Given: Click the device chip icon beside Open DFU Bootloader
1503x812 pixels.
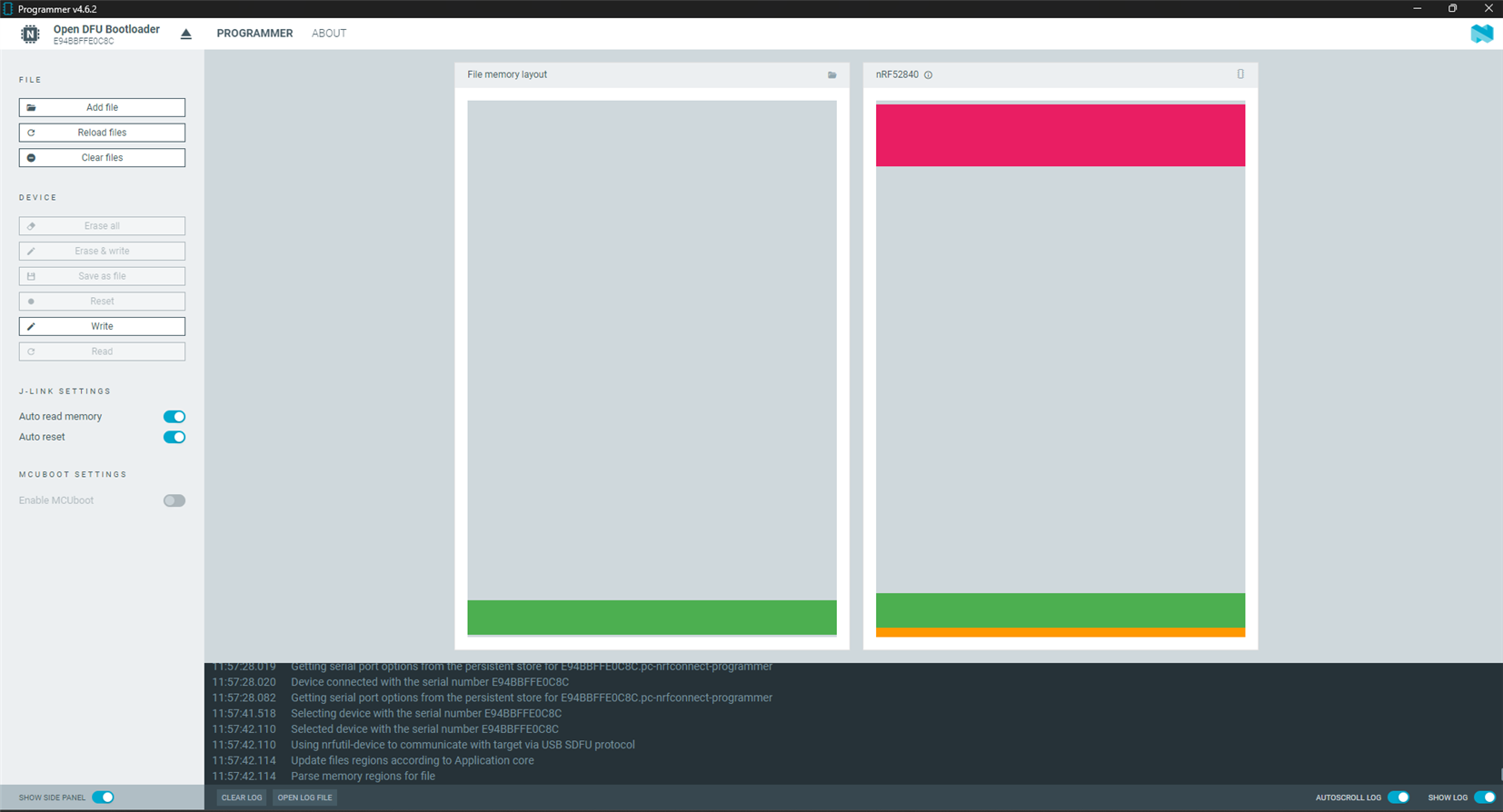Looking at the screenshot, I should [30, 35].
